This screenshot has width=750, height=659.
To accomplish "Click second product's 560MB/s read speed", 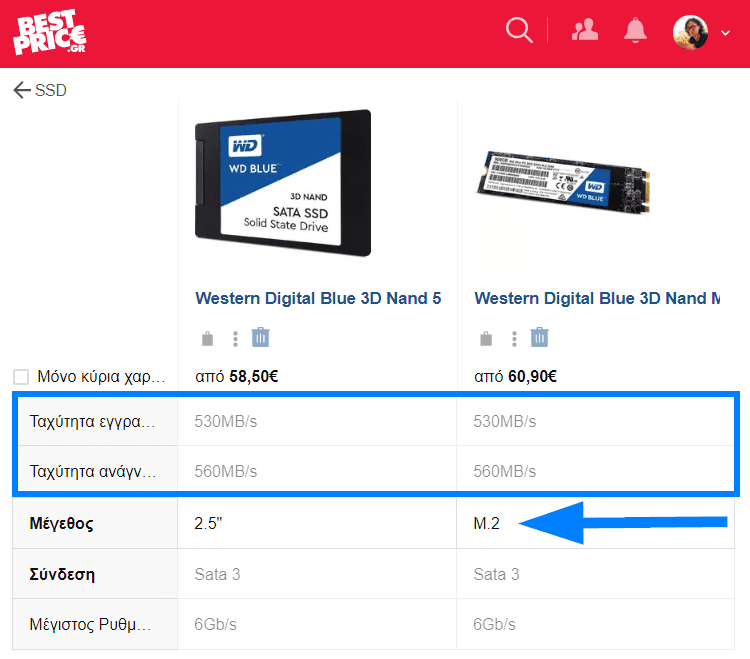I will coord(505,472).
